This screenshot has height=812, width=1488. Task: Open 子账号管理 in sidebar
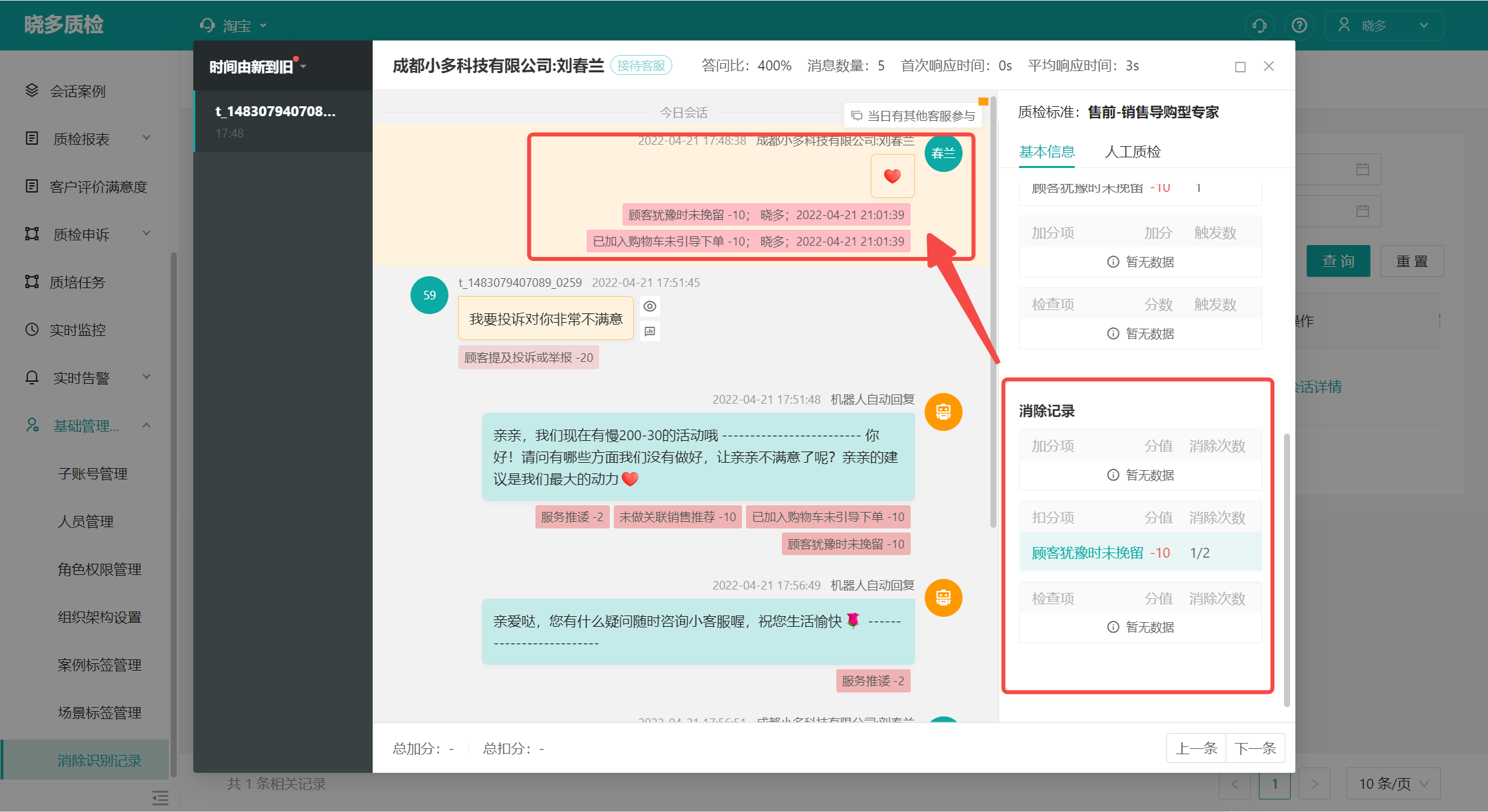click(x=92, y=473)
